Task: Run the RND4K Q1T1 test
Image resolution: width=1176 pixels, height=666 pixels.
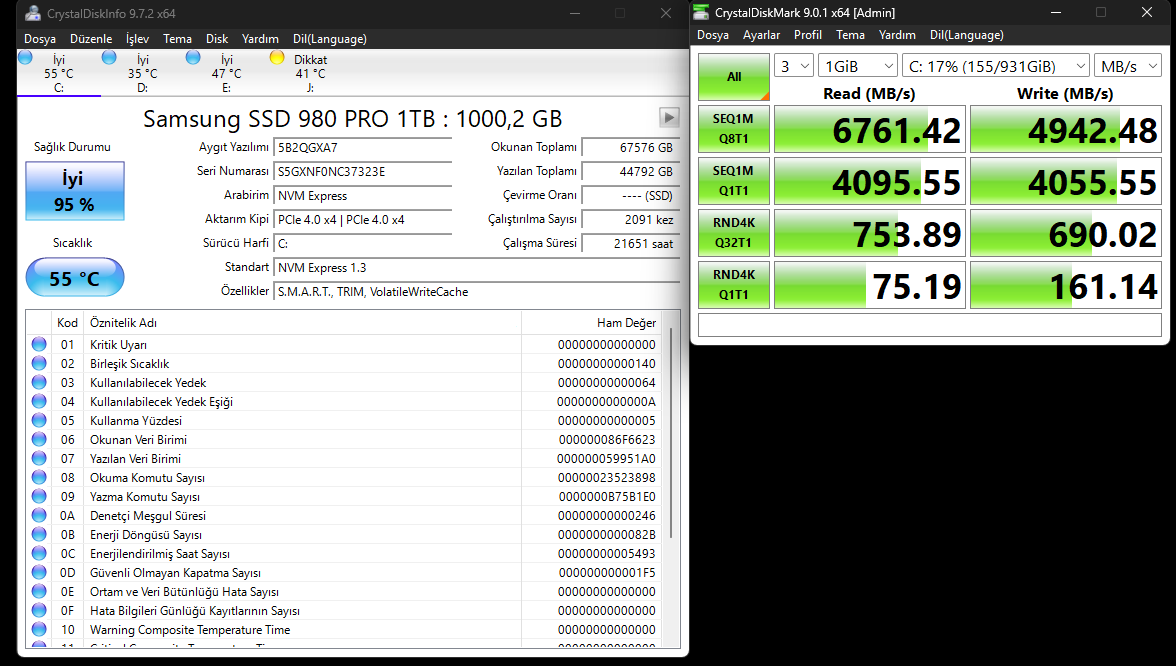Action: pos(734,284)
